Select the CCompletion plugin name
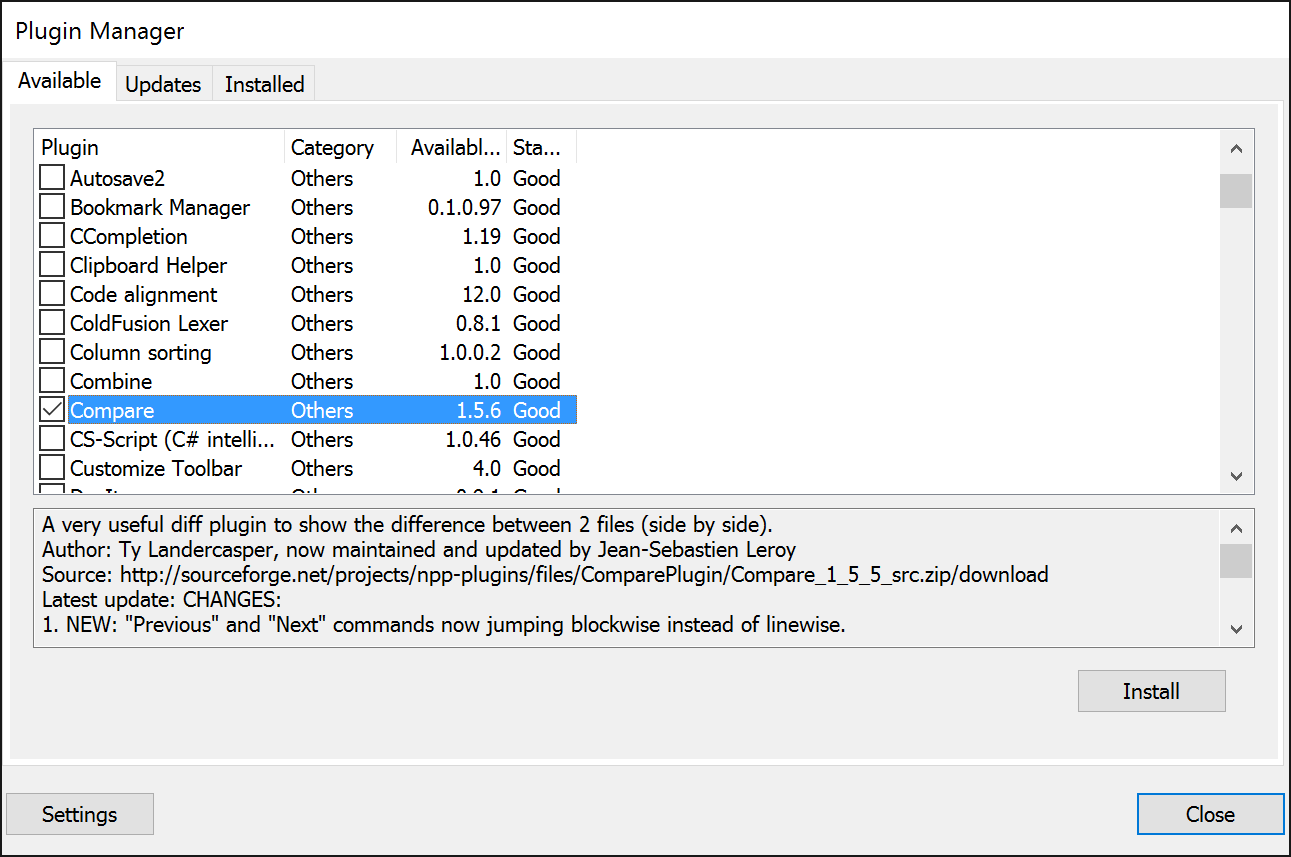 tap(129, 236)
